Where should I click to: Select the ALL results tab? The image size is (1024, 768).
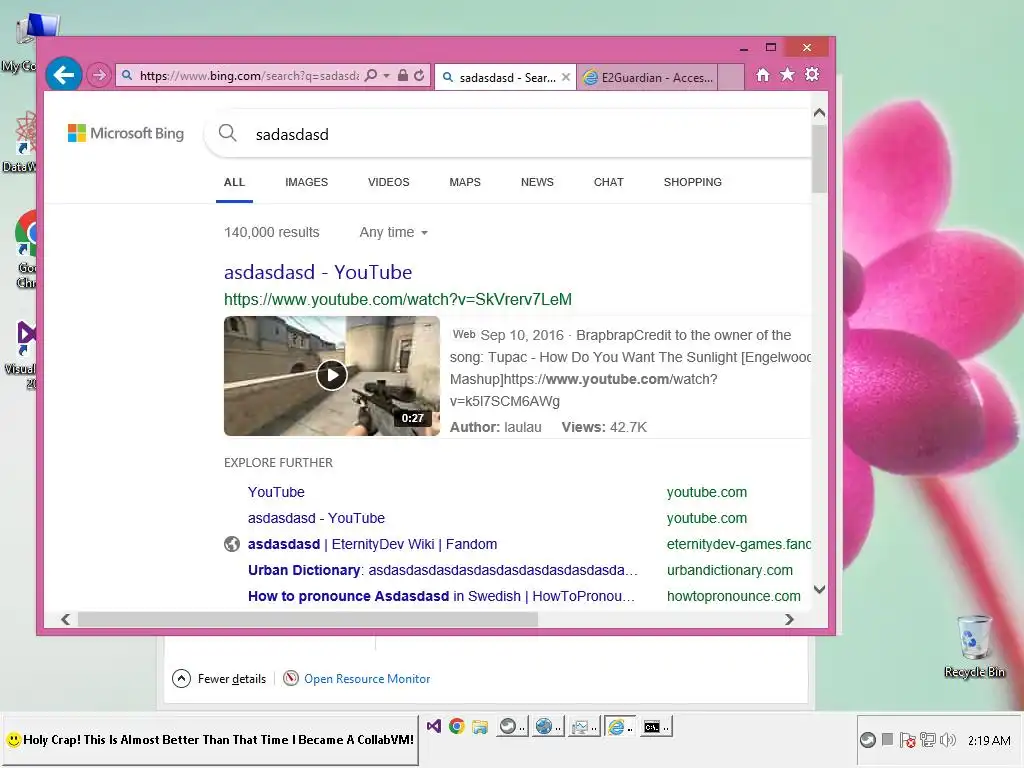click(x=234, y=182)
